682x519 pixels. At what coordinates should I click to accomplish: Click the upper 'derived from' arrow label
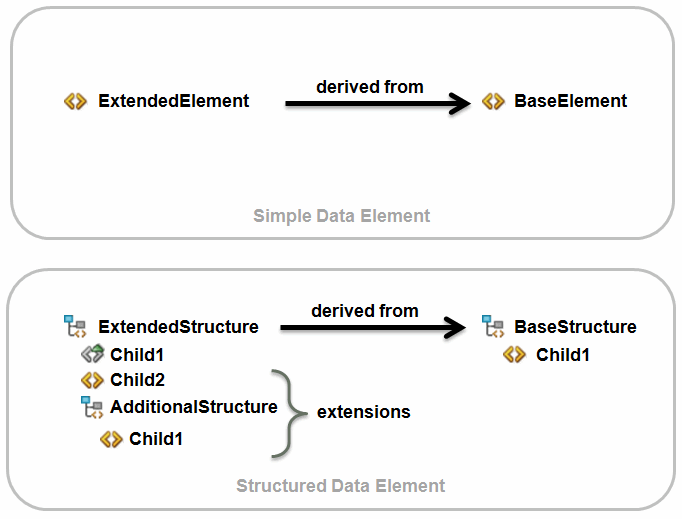(x=370, y=87)
